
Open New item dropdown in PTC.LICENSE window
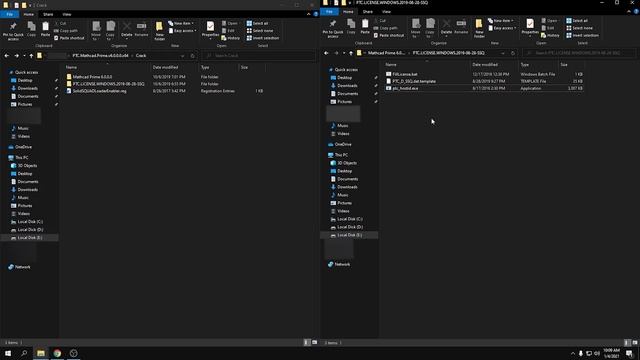pyautogui.click(x=501, y=20)
